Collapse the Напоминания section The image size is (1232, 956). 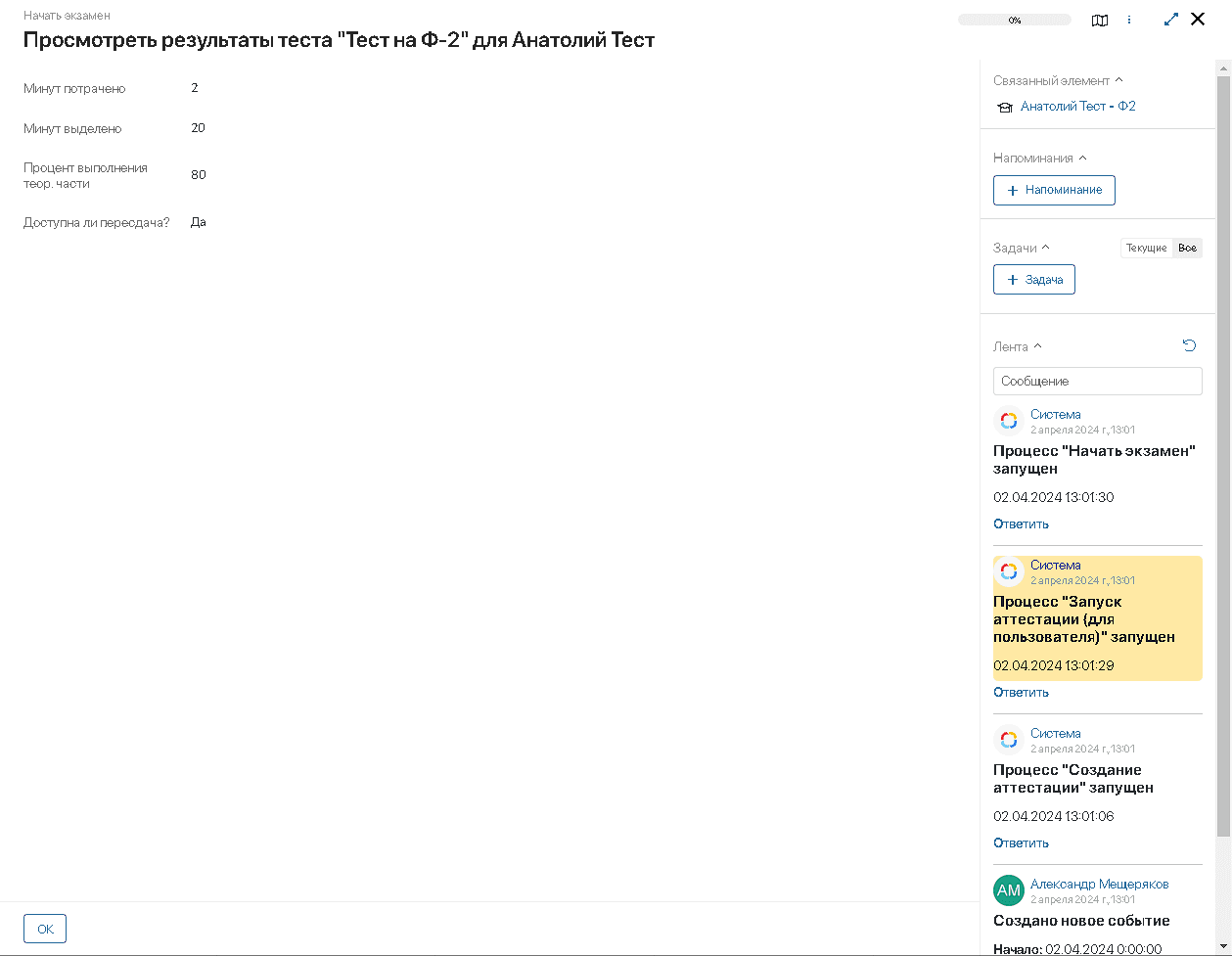[1082, 159]
